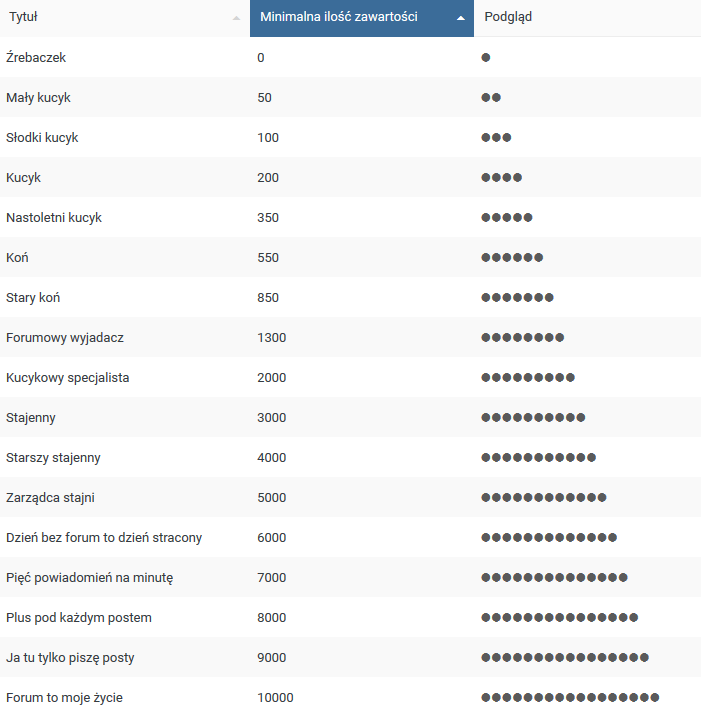The width and height of the screenshot is (701, 713).
Task: Click the Podgląd column header
Action: click(508, 17)
